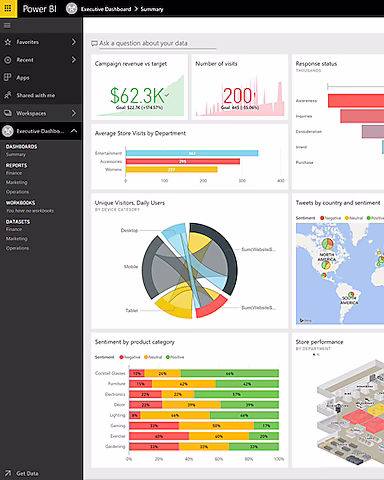Click the Gardening row label

(115, 446)
